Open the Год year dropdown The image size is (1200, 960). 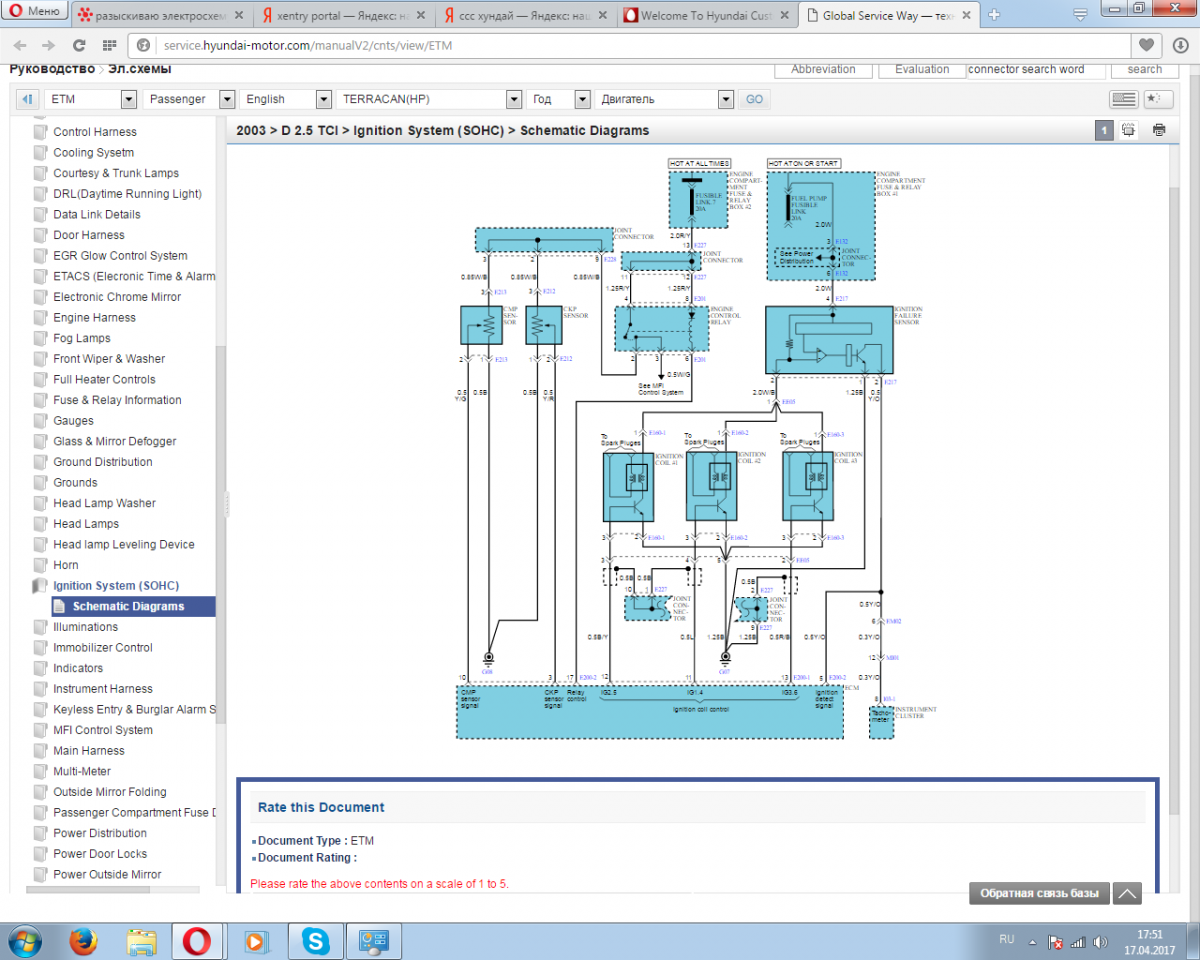click(559, 99)
